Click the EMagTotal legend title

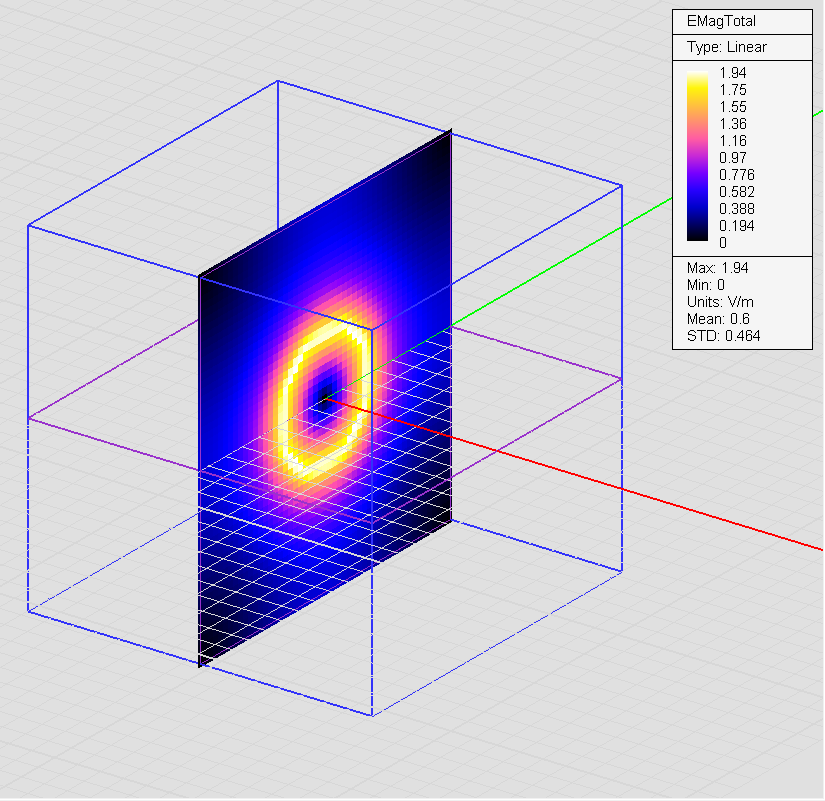pos(718,23)
